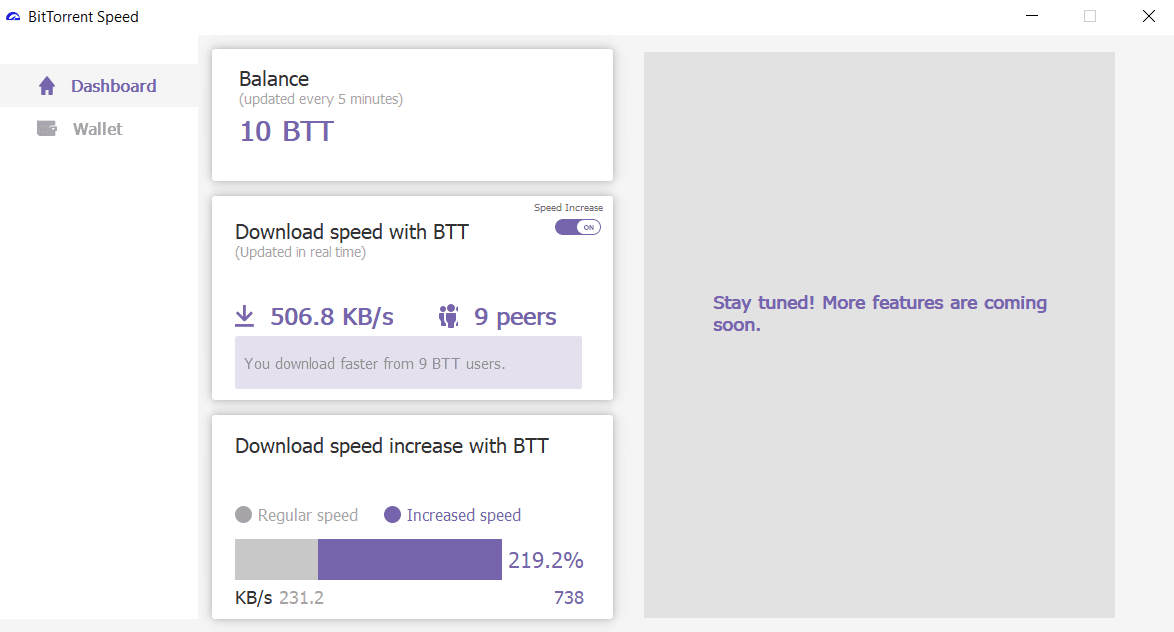Click the BitTorrent Speed logo icon
The height and width of the screenshot is (632, 1174).
coord(13,16)
